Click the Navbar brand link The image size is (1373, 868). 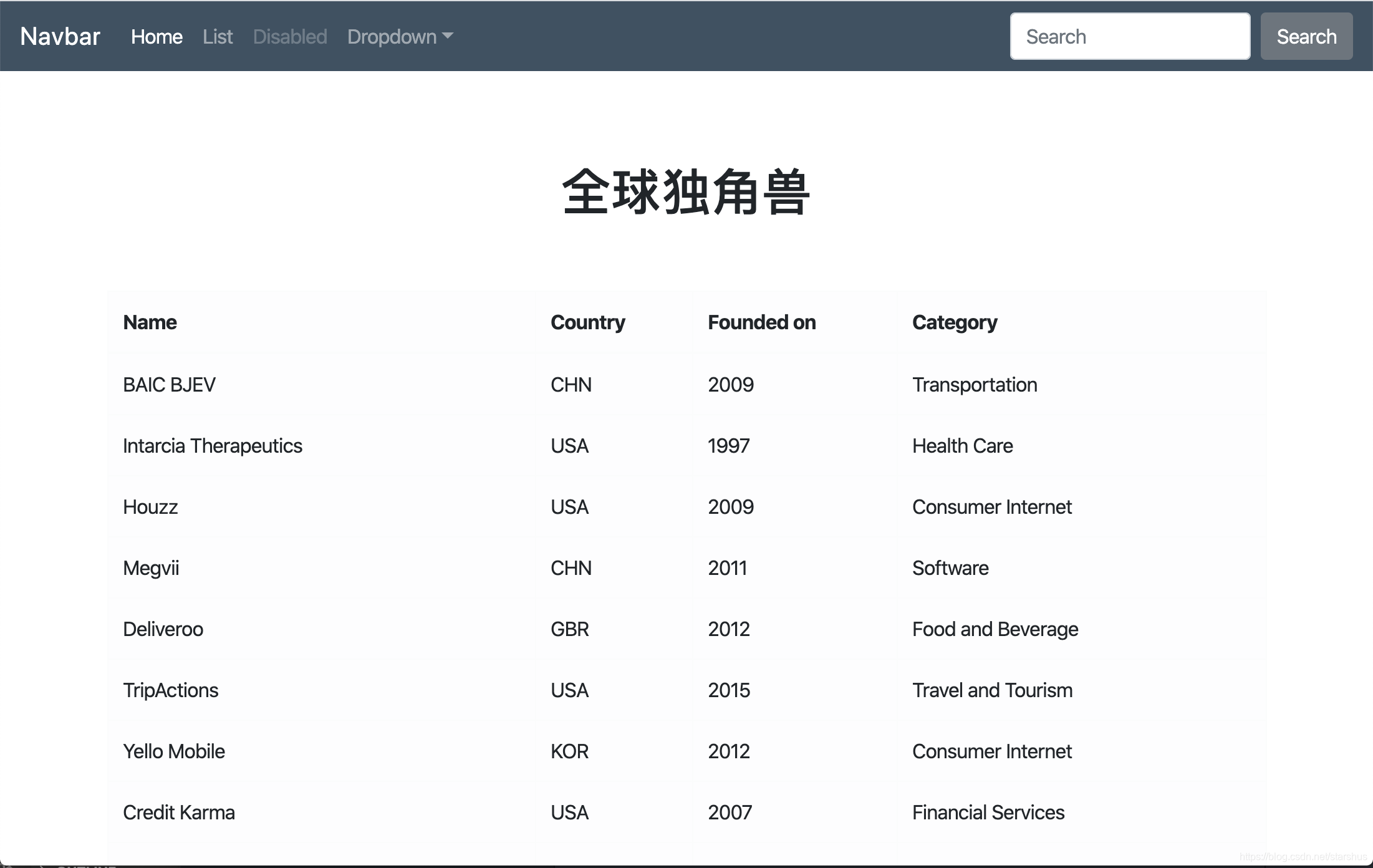tap(60, 37)
